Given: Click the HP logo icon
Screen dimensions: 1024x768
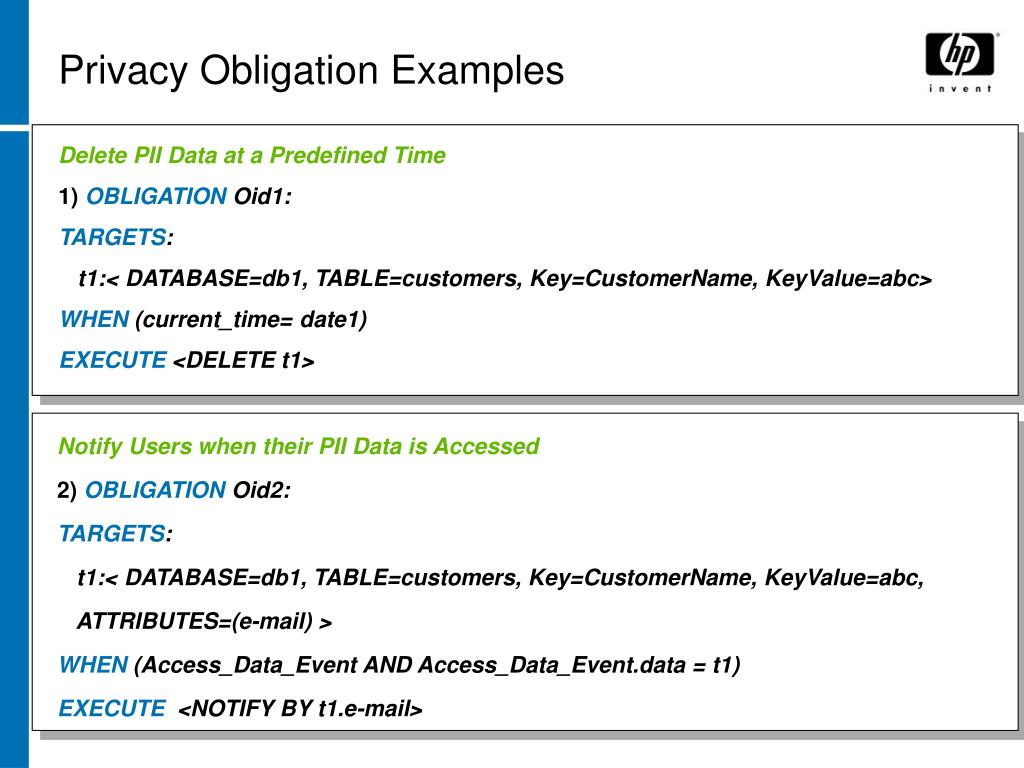Looking at the screenshot, I should tap(959, 54).
